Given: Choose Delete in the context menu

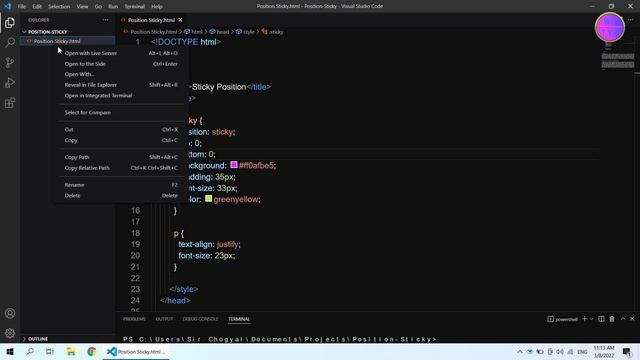Looking at the screenshot, I should [x=121, y=196].
